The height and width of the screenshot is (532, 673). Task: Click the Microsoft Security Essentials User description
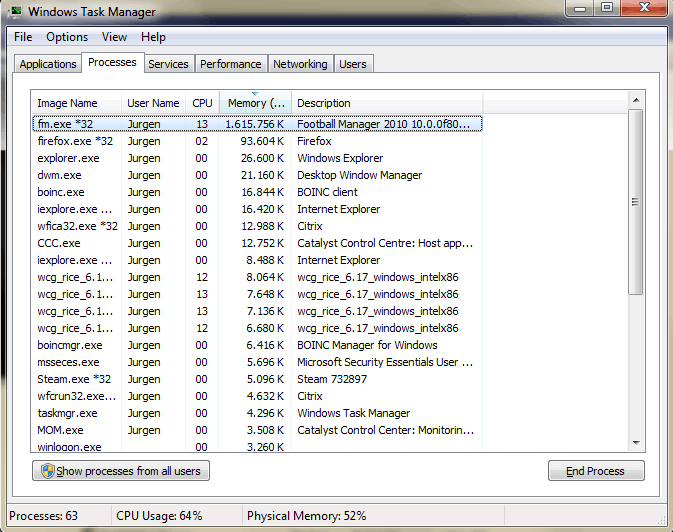[x=385, y=362]
